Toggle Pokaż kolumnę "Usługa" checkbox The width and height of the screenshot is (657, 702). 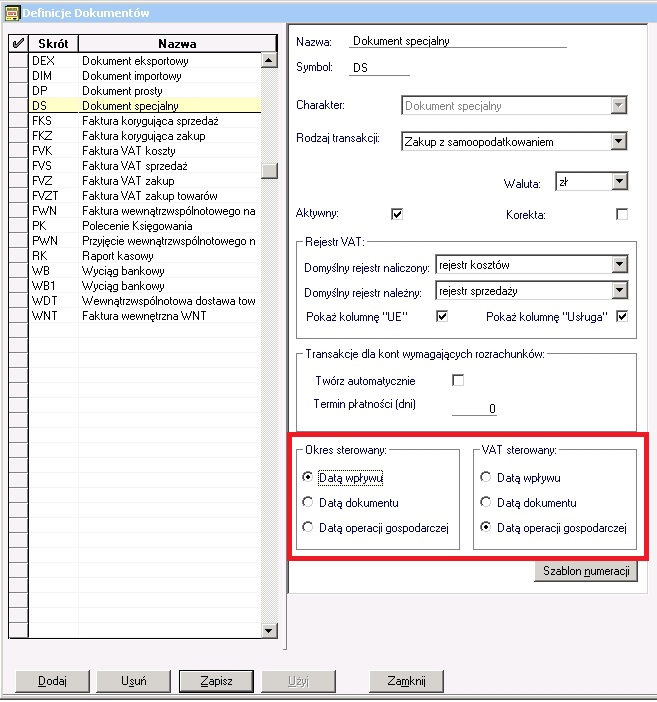[622, 317]
